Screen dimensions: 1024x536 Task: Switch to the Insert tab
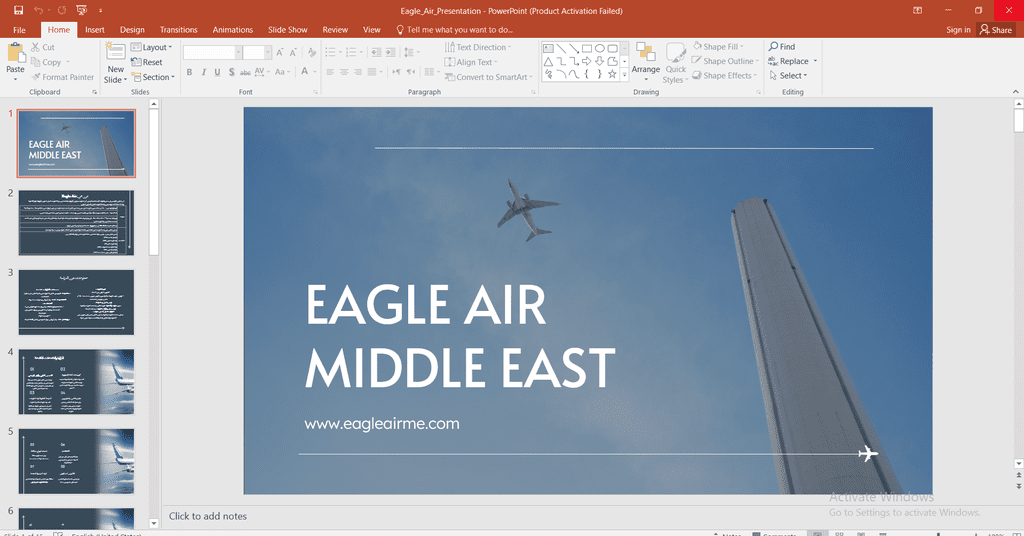tap(95, 29)
